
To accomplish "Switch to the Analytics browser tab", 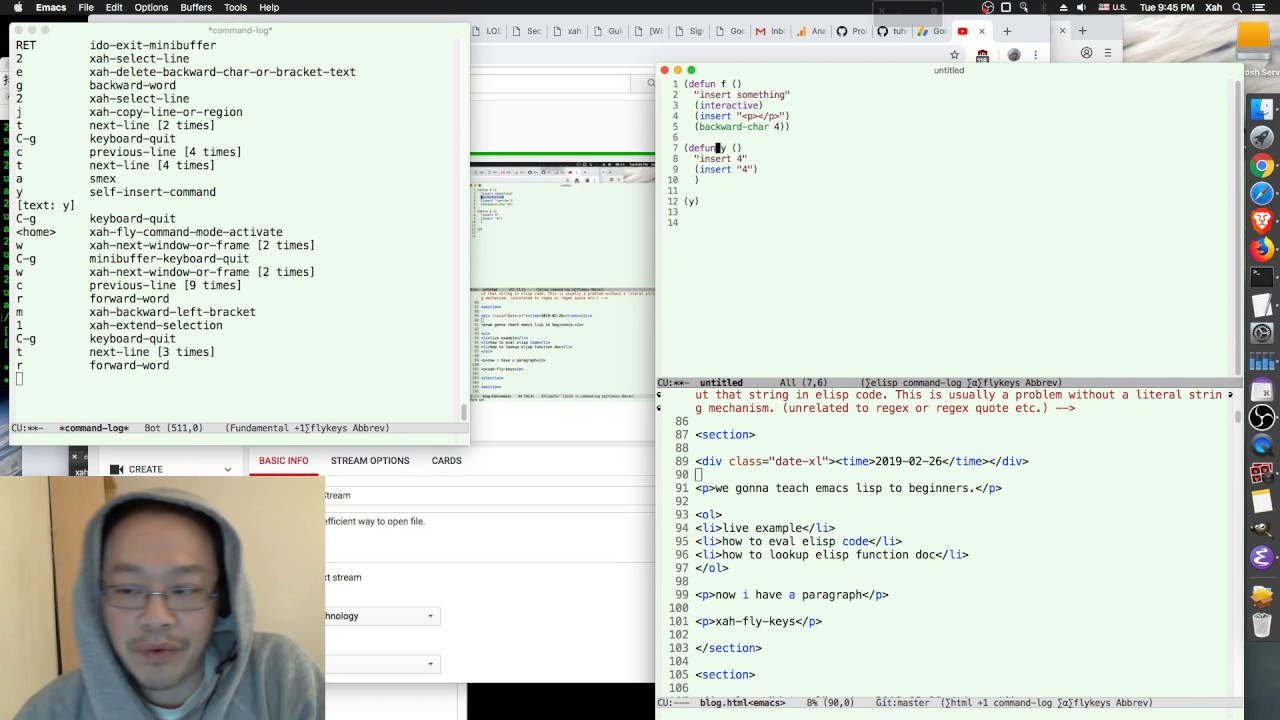I will click(x=810, y=31).
